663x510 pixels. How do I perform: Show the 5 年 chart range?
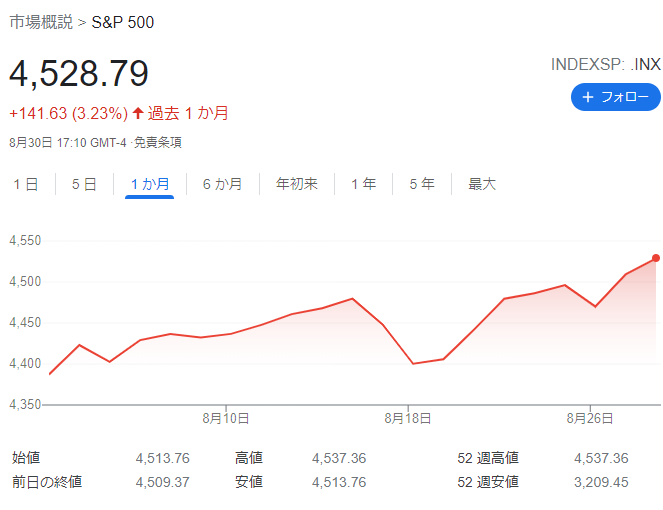(x=422, y=184)
